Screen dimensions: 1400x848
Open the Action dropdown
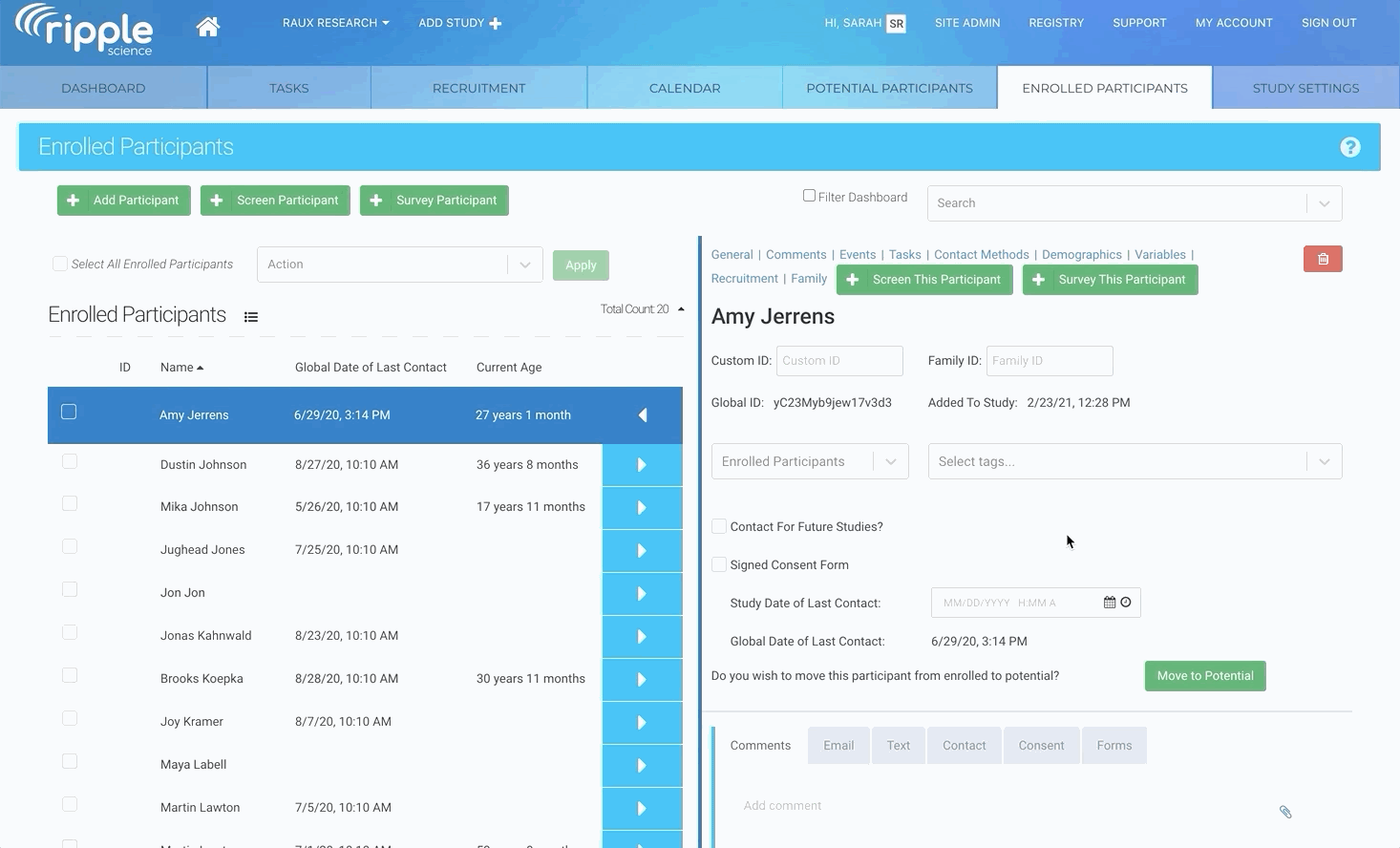tap(399, 265)
